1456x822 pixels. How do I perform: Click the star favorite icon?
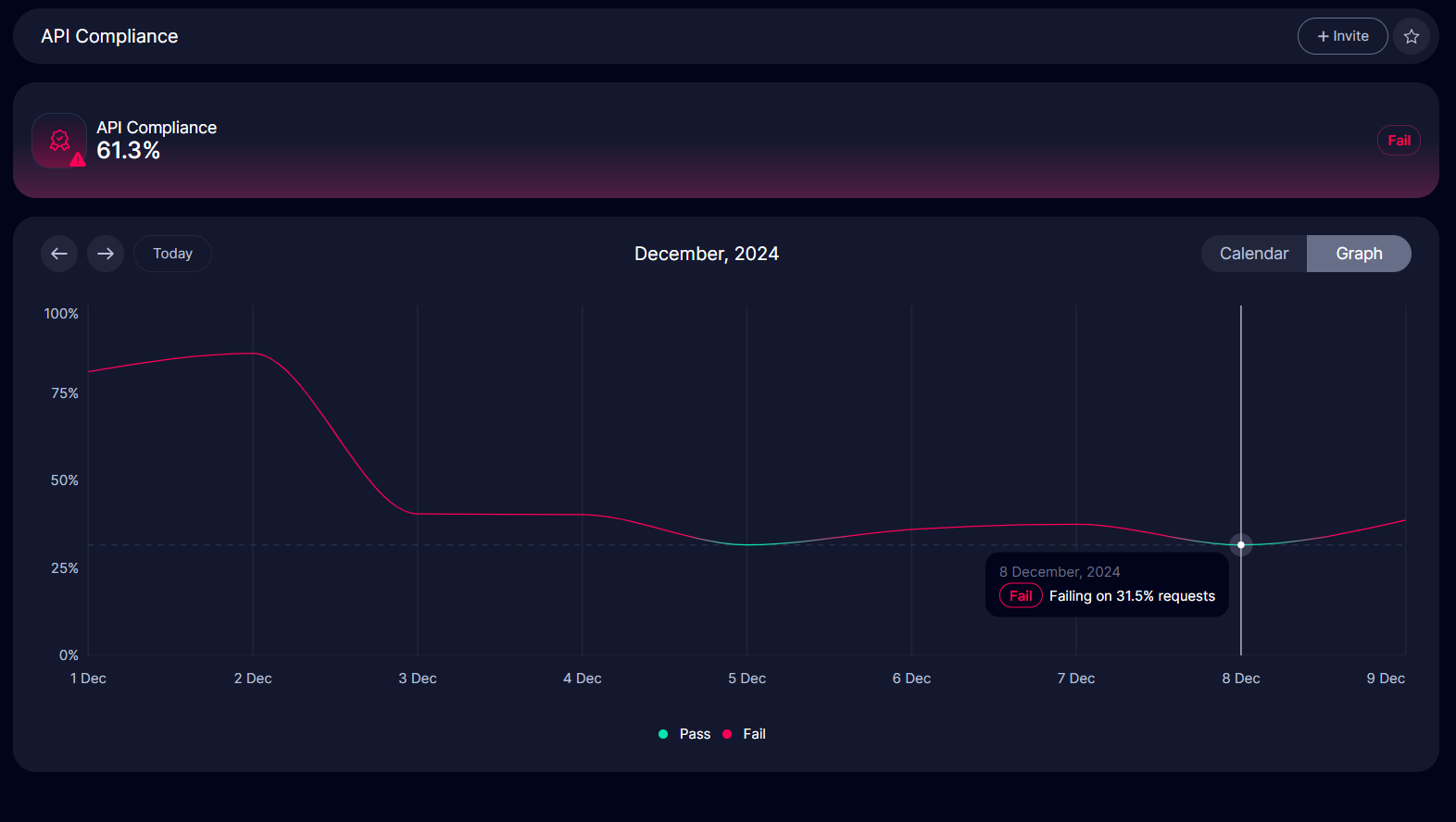1411,36
